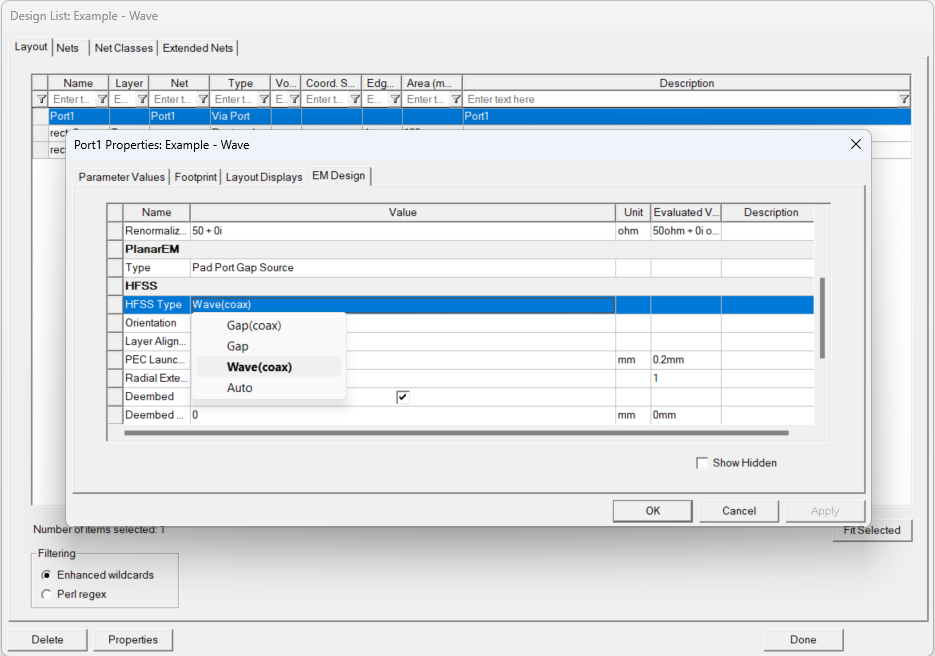Click the Port1 name cell in layout table

pos(79,116)
